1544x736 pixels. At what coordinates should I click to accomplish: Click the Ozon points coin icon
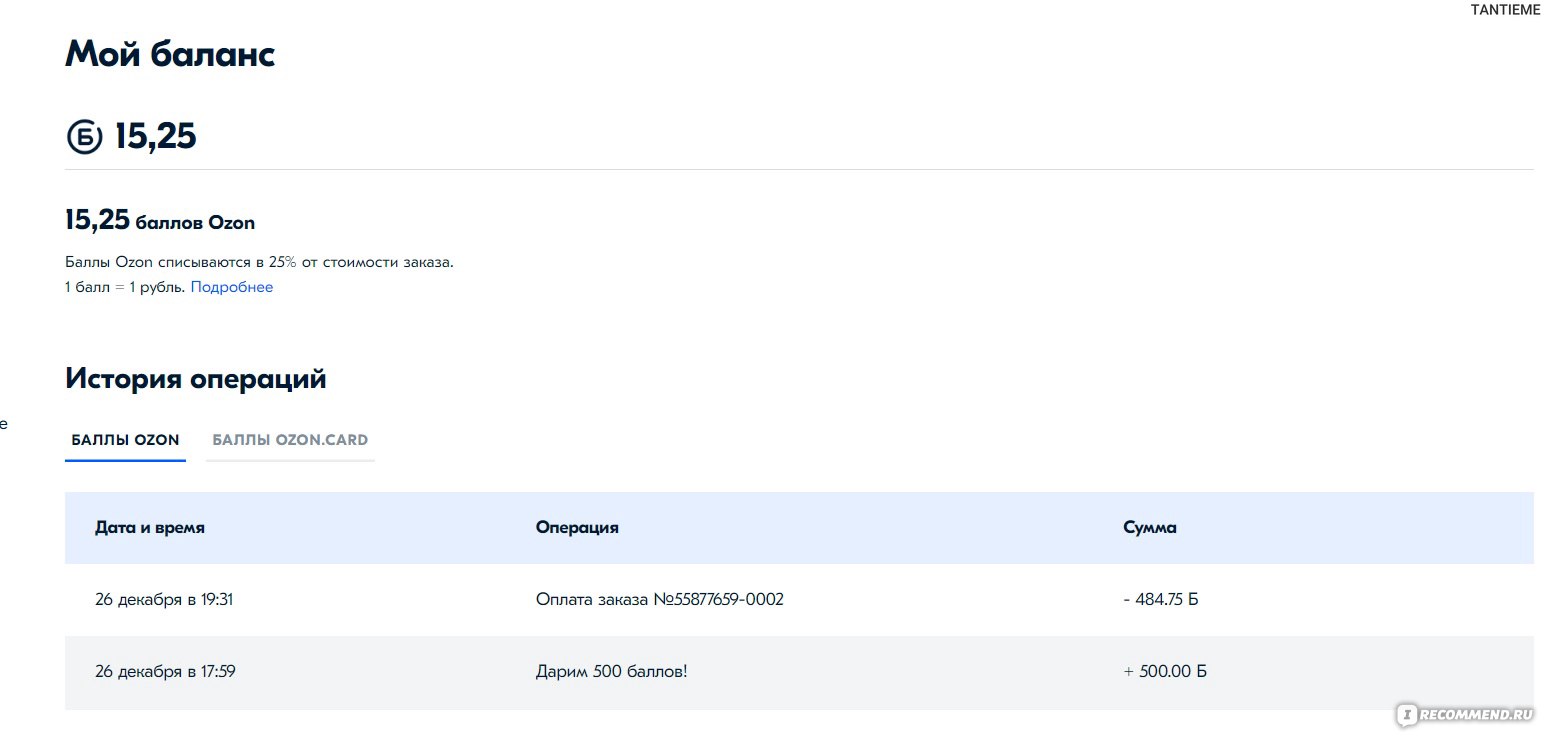click(84, 137)
